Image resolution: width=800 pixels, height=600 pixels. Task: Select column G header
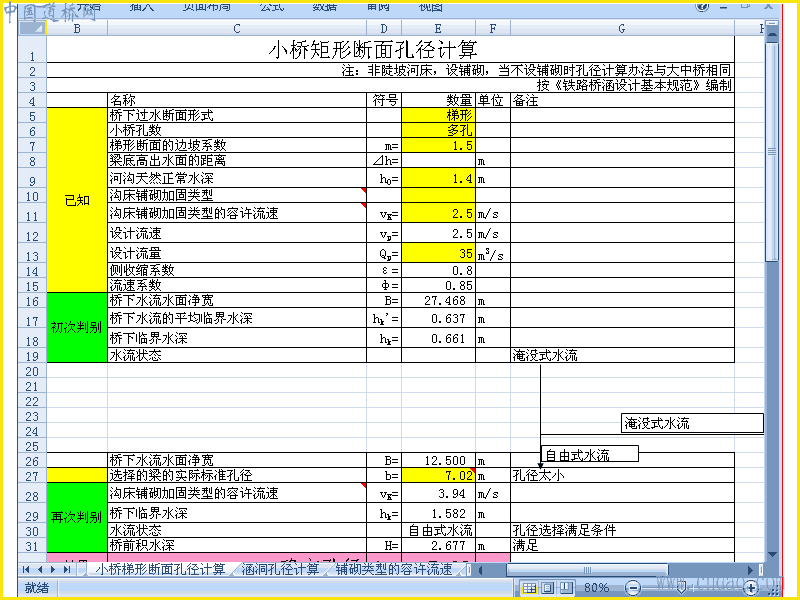point(622,29)
